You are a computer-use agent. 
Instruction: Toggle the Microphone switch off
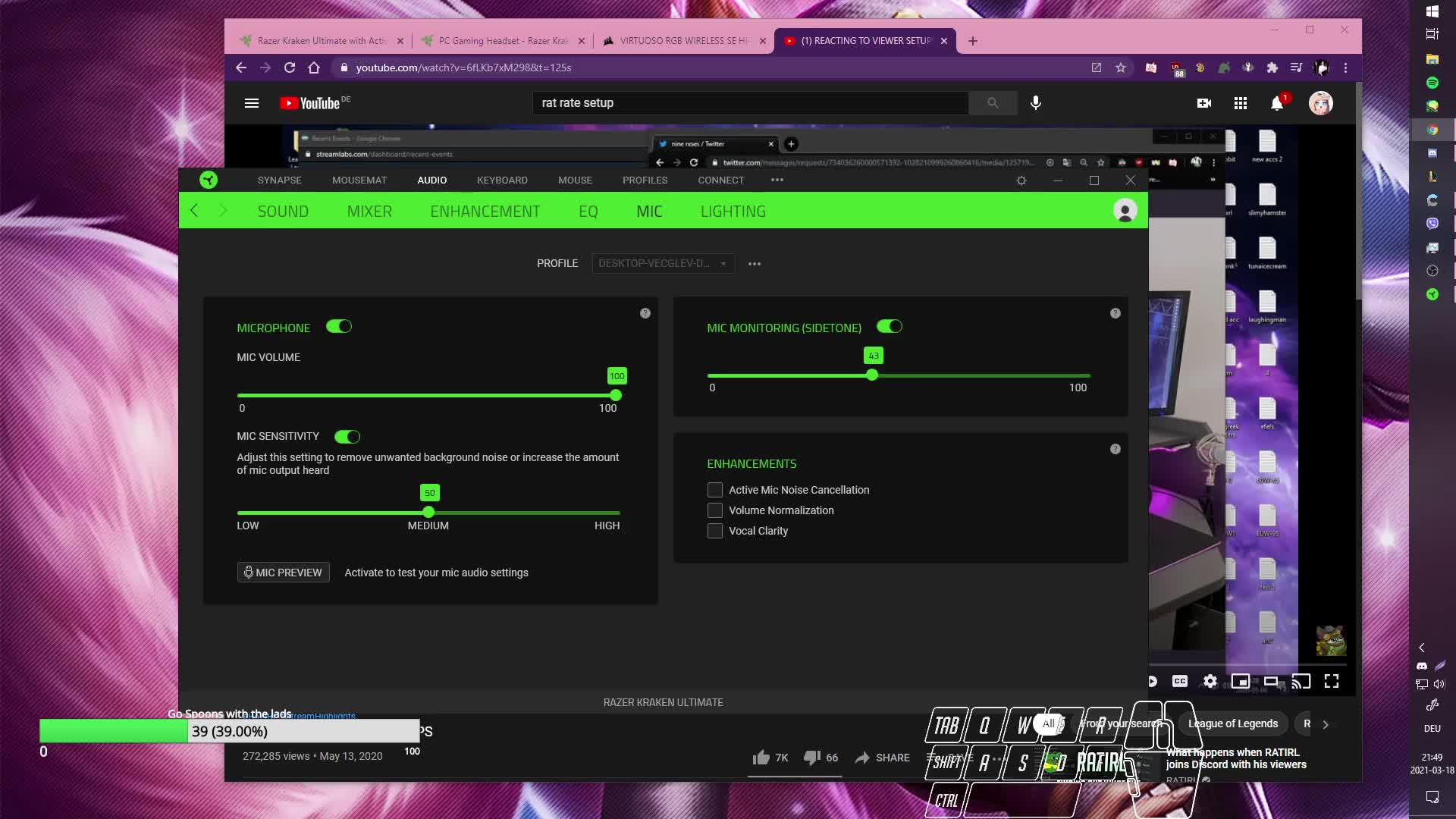pos(339,327)
